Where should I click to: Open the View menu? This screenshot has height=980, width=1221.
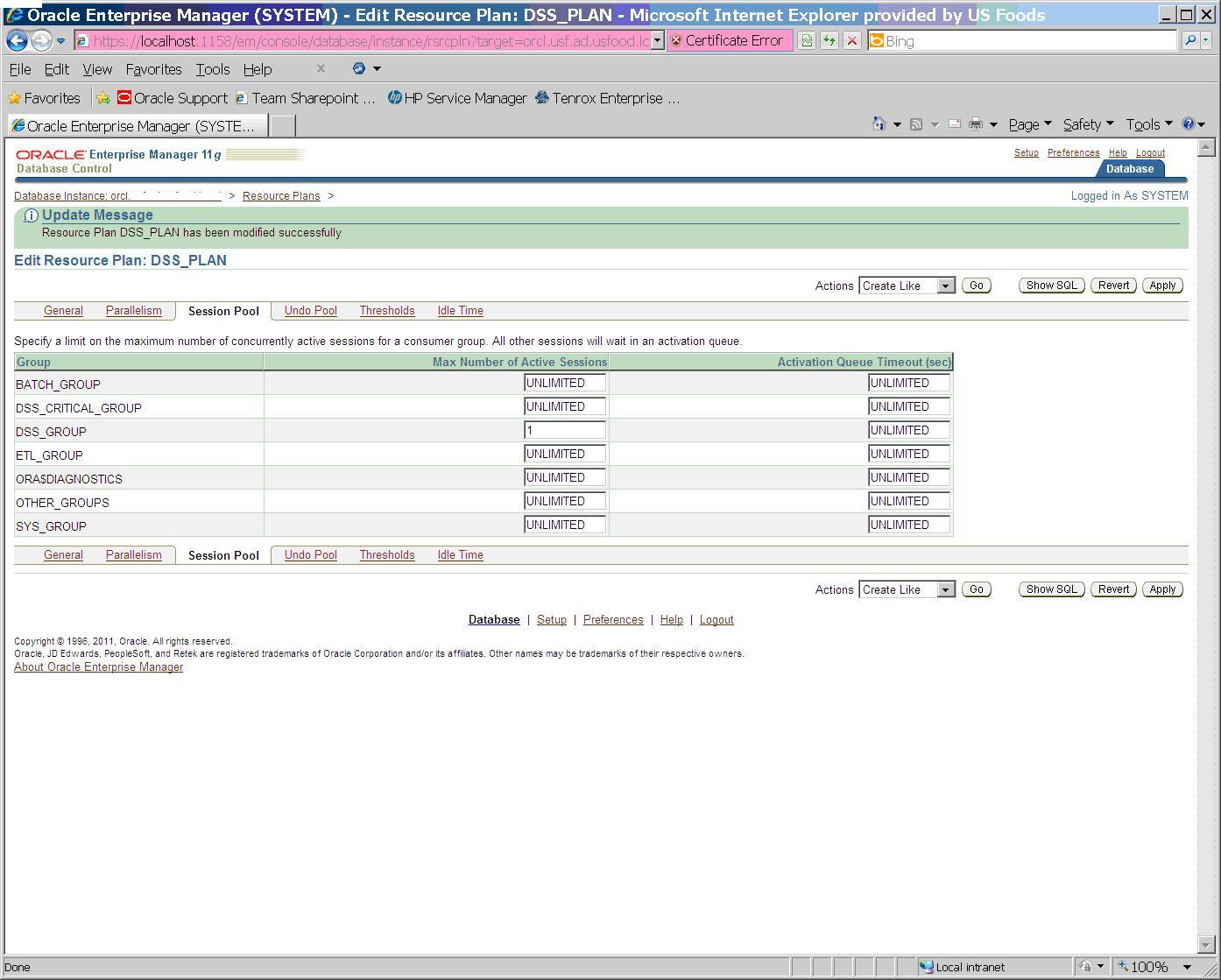(x=97, y=69)
